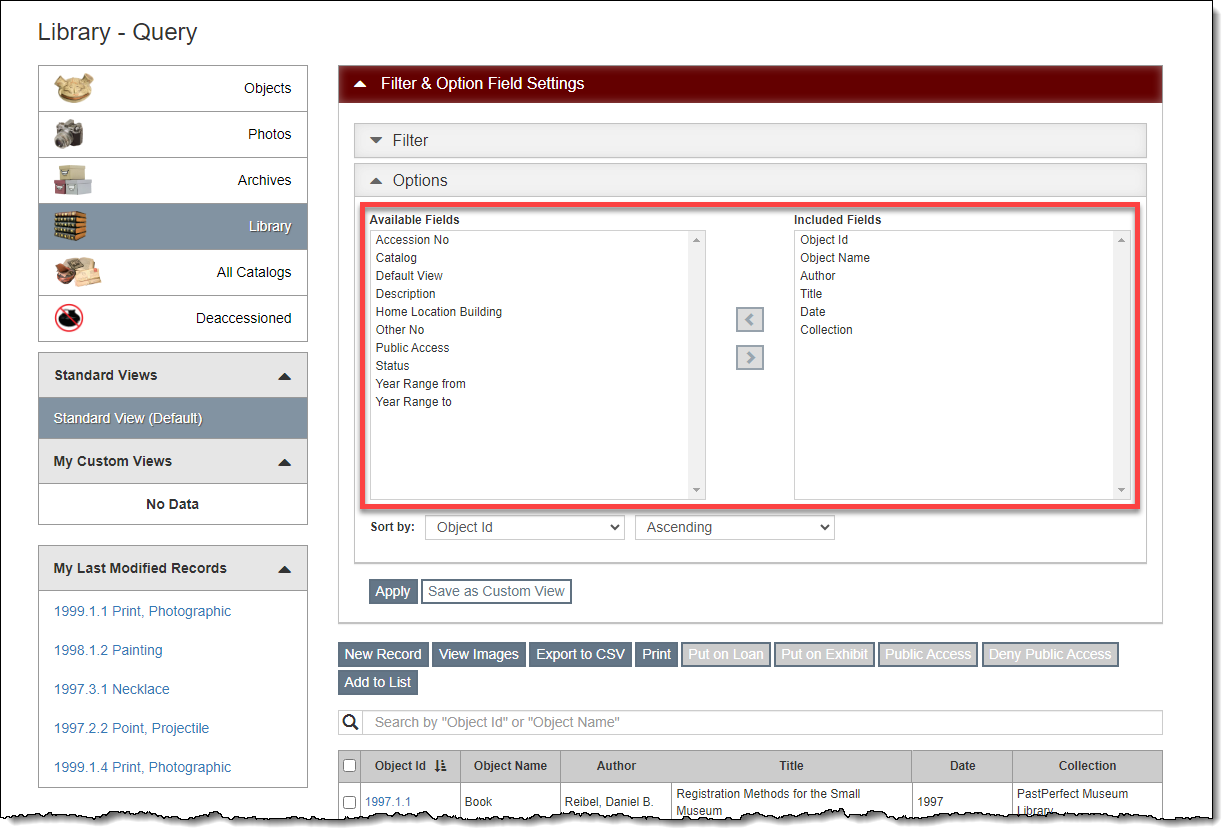Open the Ascending sort order dropdown
This screenshot has width=1228, height=835.
(x=734, y=527)
